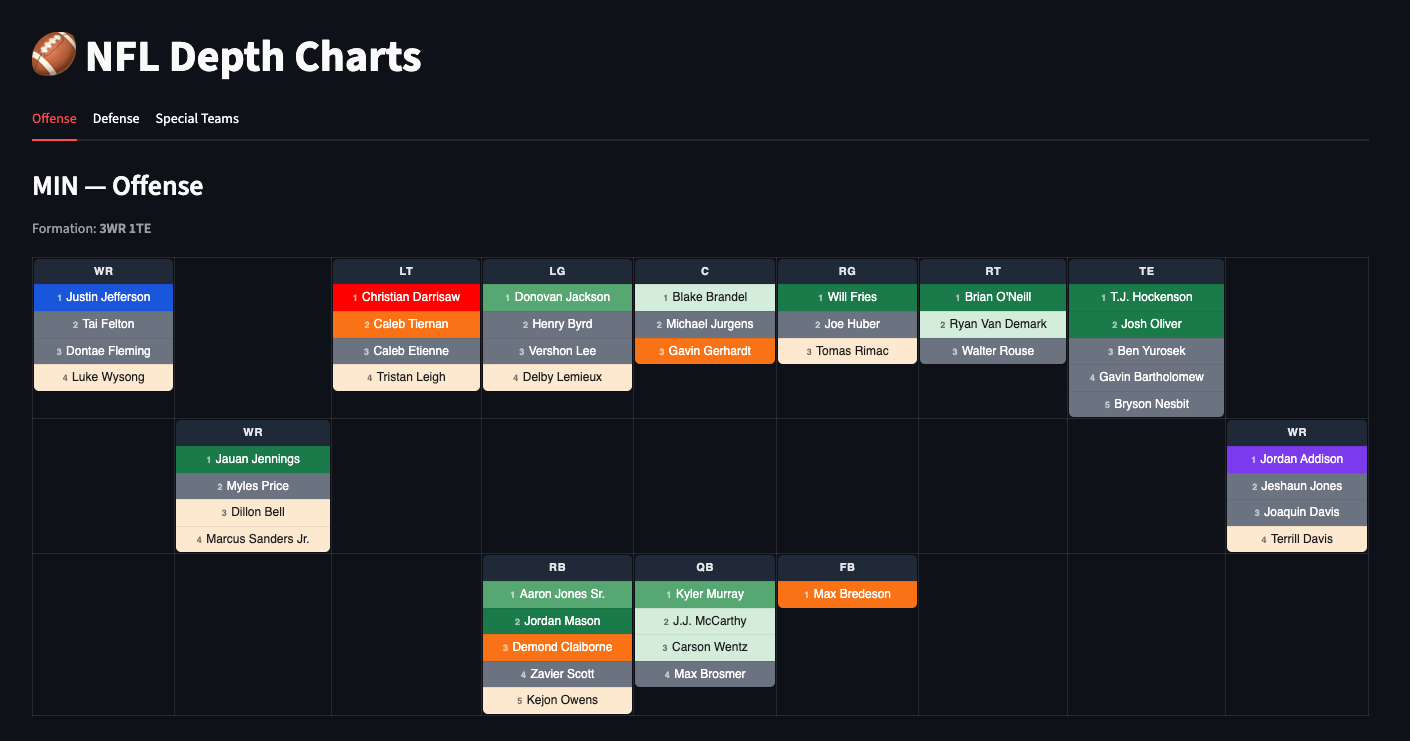Select Kejon Owens' entry

coord(557,700)
